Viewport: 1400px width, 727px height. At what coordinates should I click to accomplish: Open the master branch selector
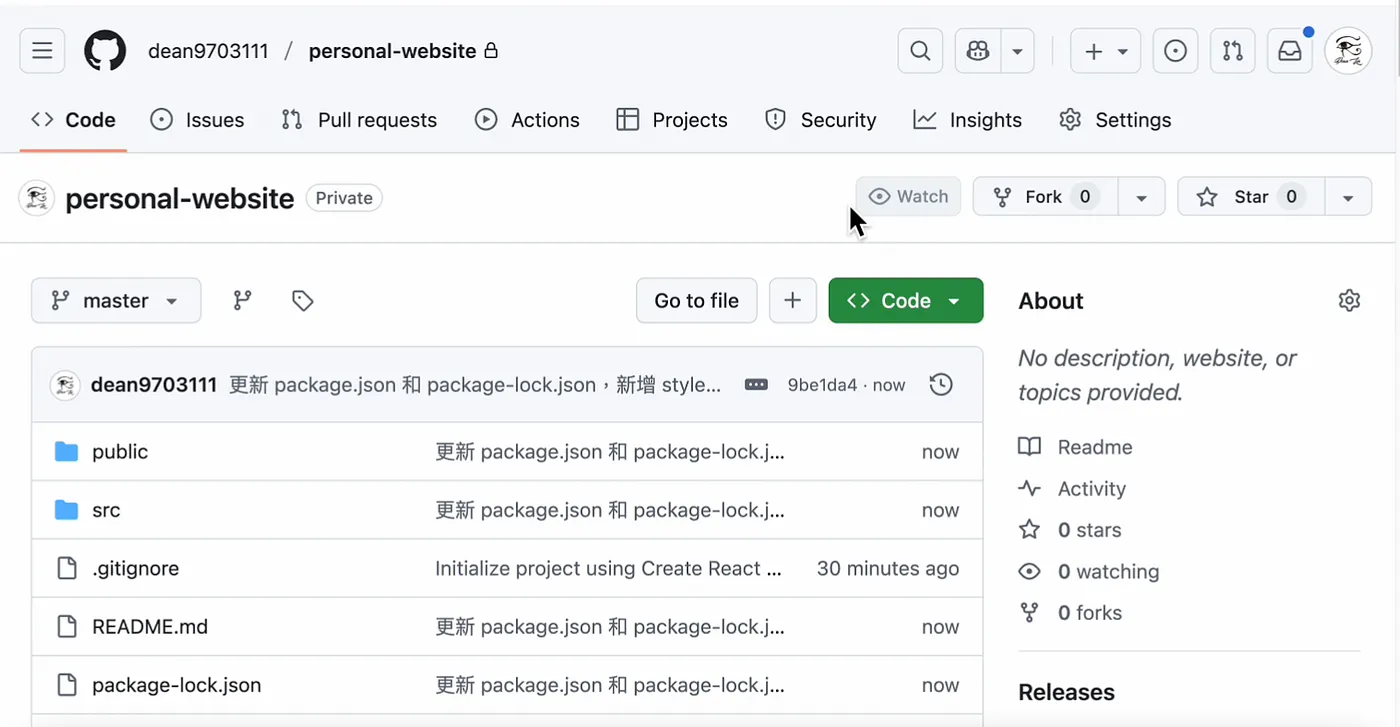click(x=116, y=301)
